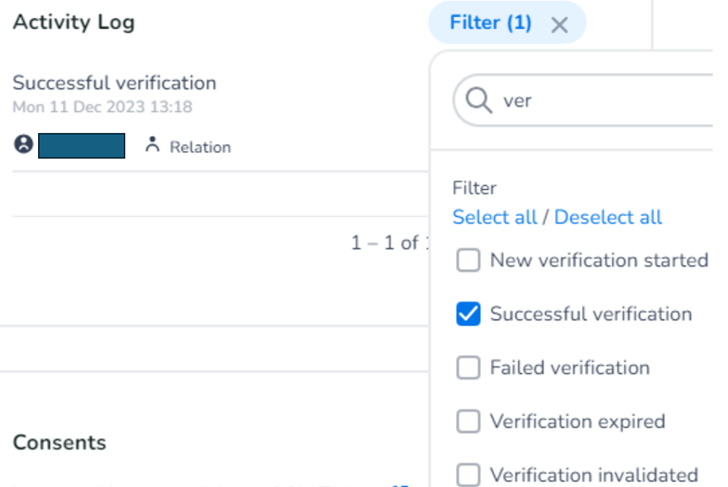Open the Filter (1) dropdown chip
This screenshot has height=487, width=728.
coord(490,23)
